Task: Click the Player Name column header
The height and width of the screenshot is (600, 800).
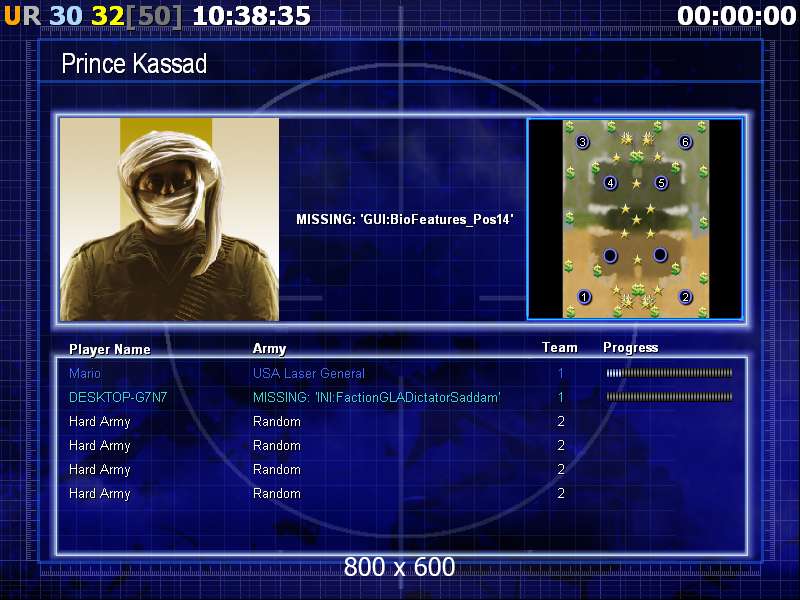Action: (110, 349)
